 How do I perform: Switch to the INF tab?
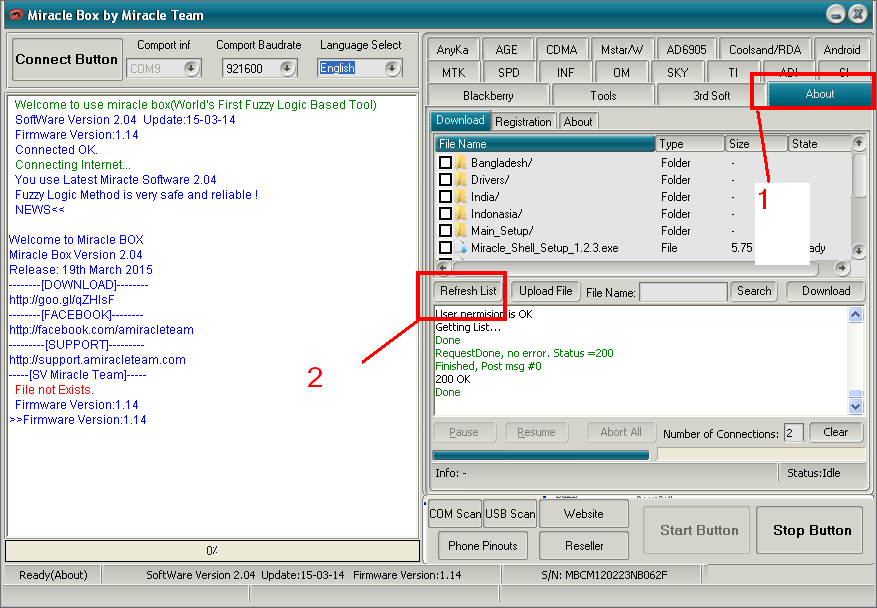tap(565, 73)
